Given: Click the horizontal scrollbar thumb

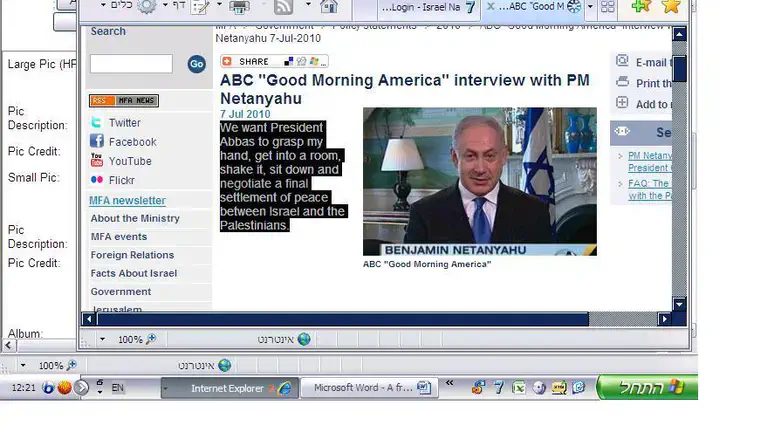Looking at the screenshot, I should (343, 319).
